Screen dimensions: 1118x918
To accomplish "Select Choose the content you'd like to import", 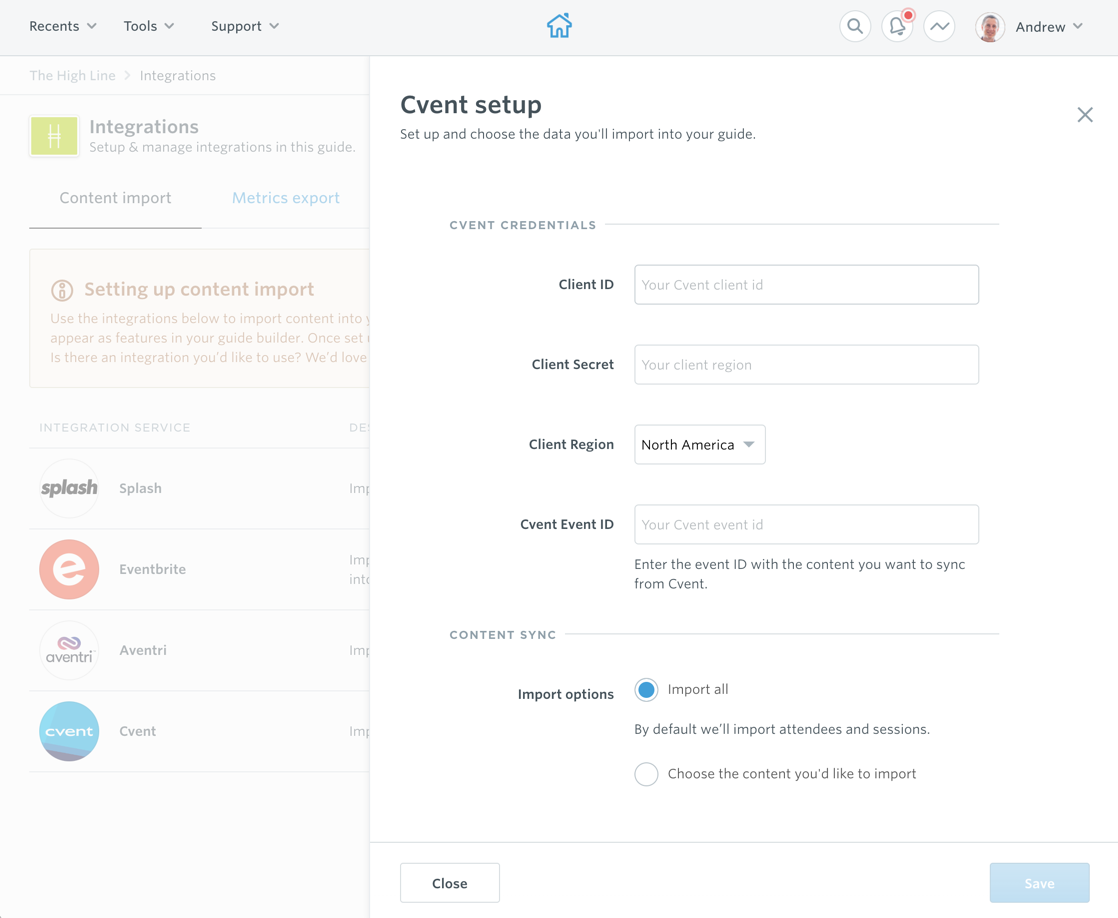I will pyautogui.click(x=646, y=774).
